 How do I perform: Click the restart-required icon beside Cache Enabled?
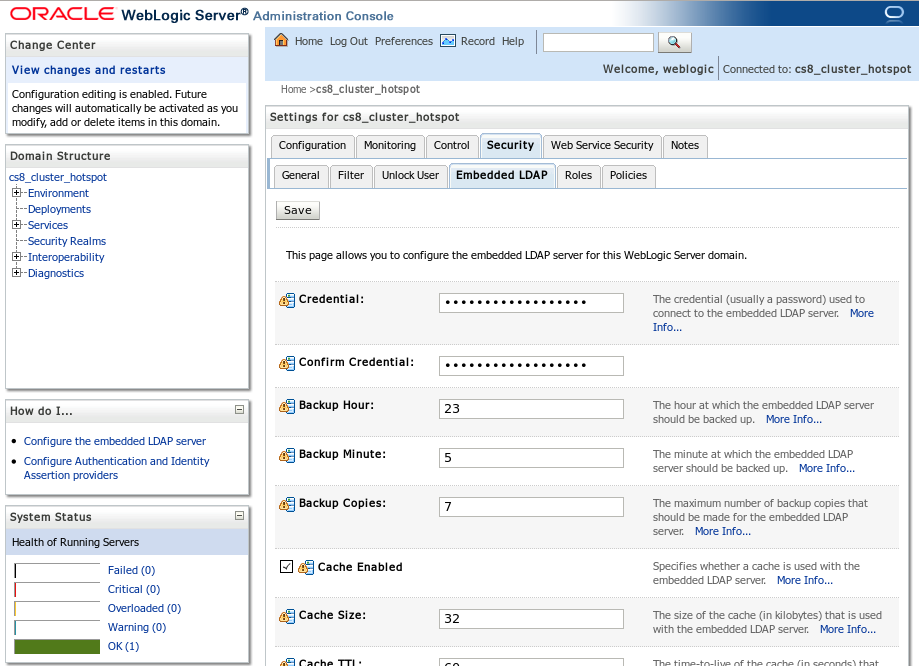pyautogui.click(x=306, y=568)
